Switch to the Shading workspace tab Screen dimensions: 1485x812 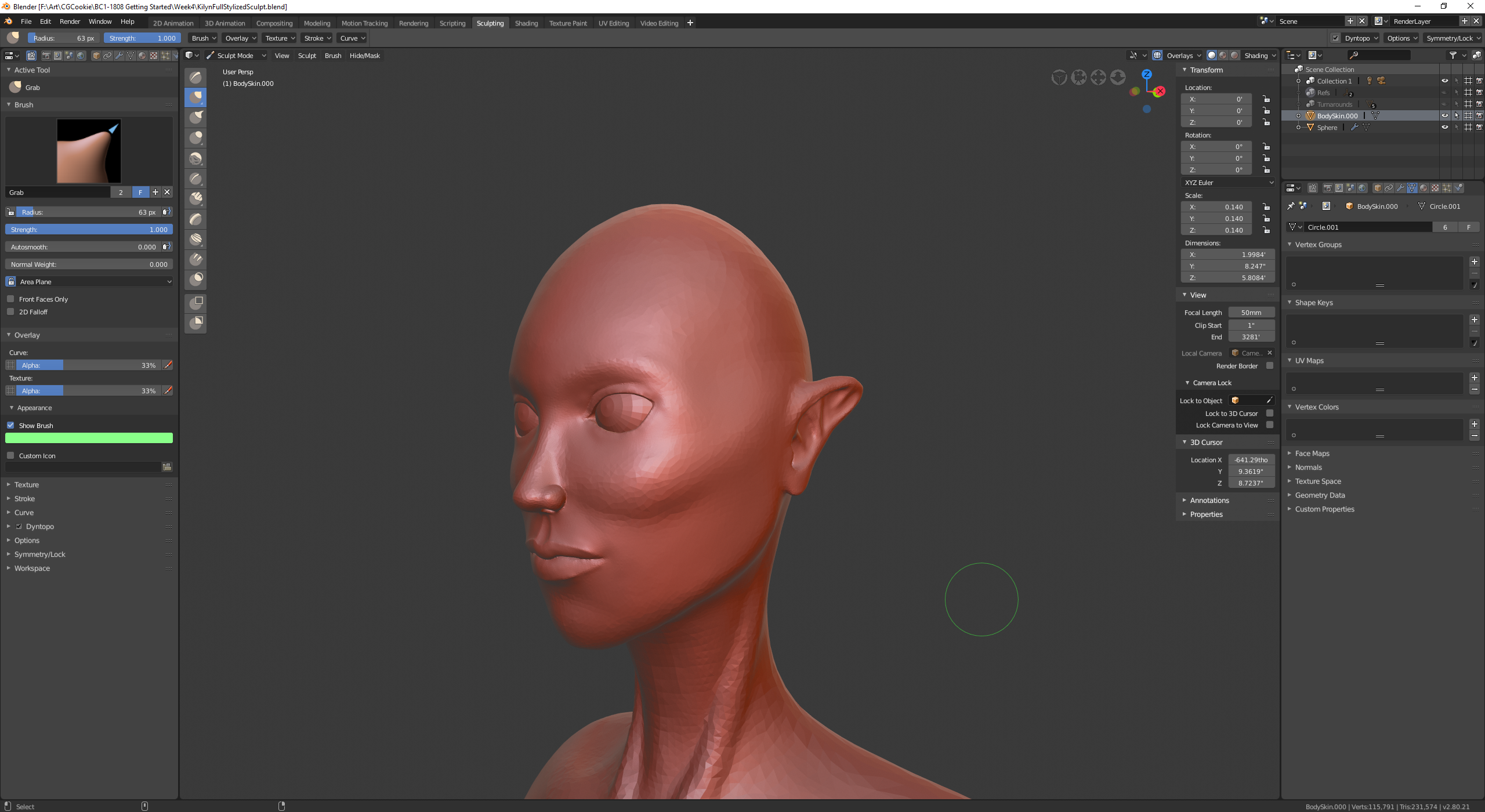click(526, 23)
